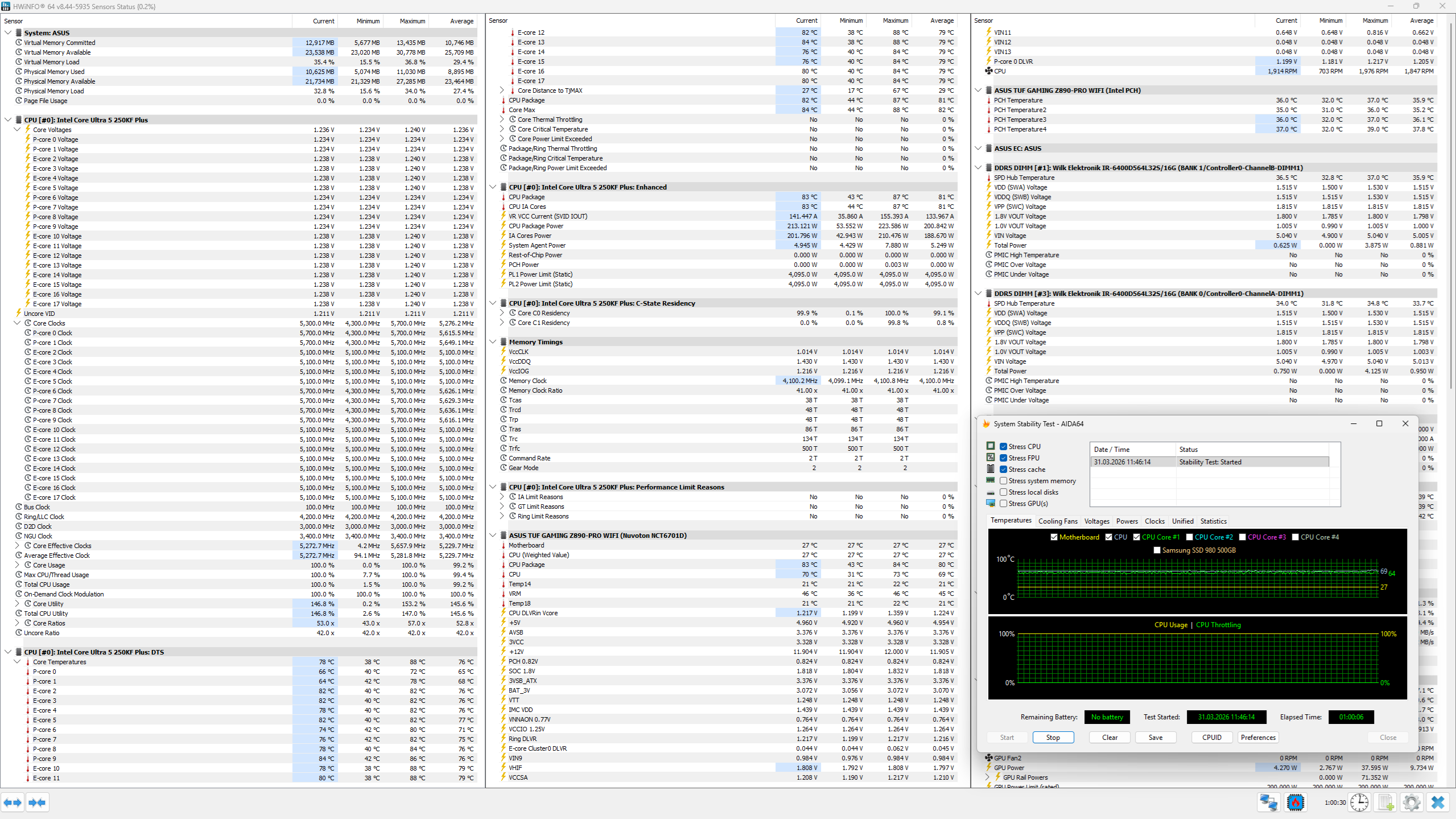Switch to the Cooling Fans tab
This screenshot has height=819, width=1456.
point(1057,521)
